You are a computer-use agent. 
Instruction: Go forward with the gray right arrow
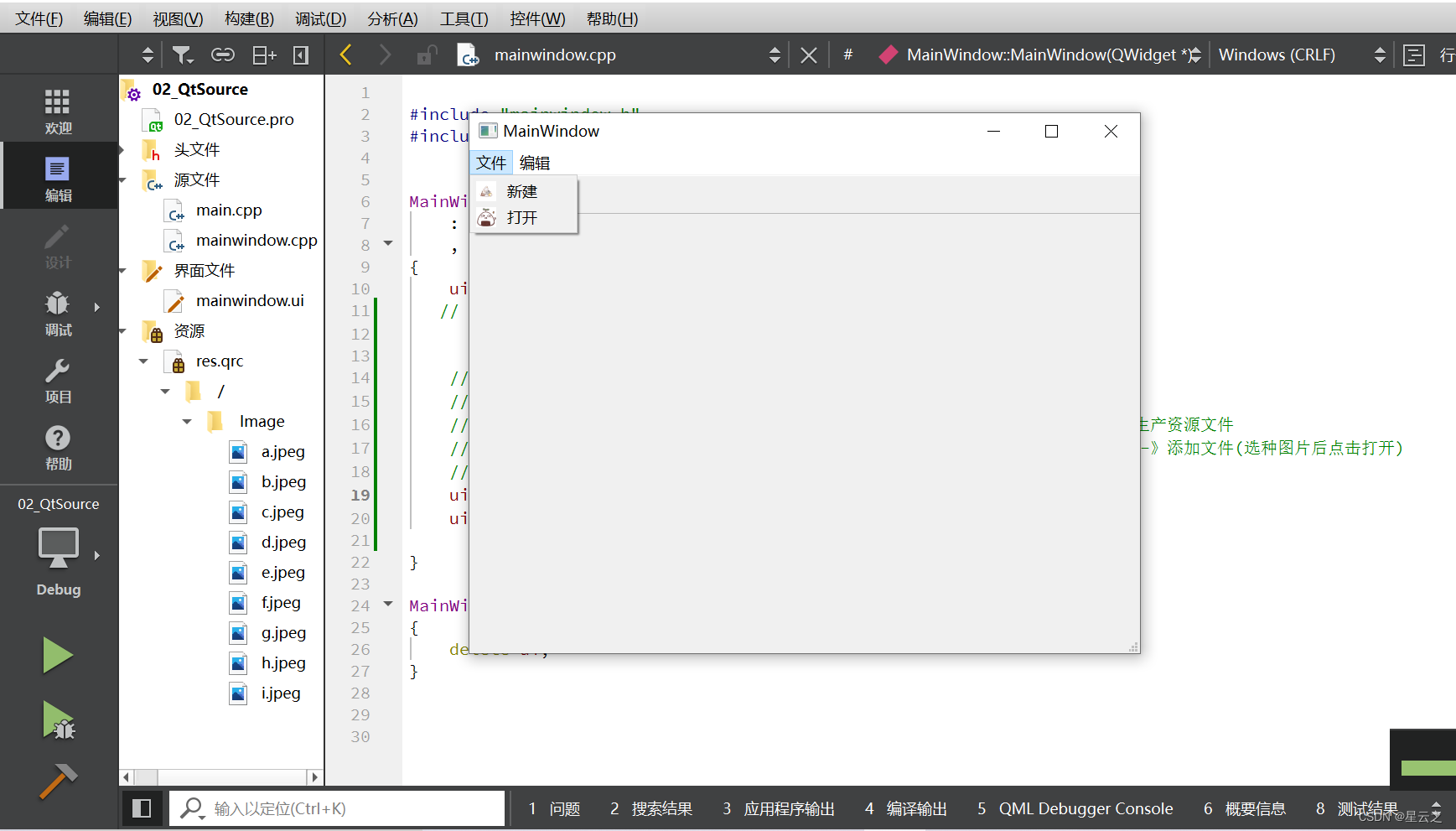coord(385,55)
